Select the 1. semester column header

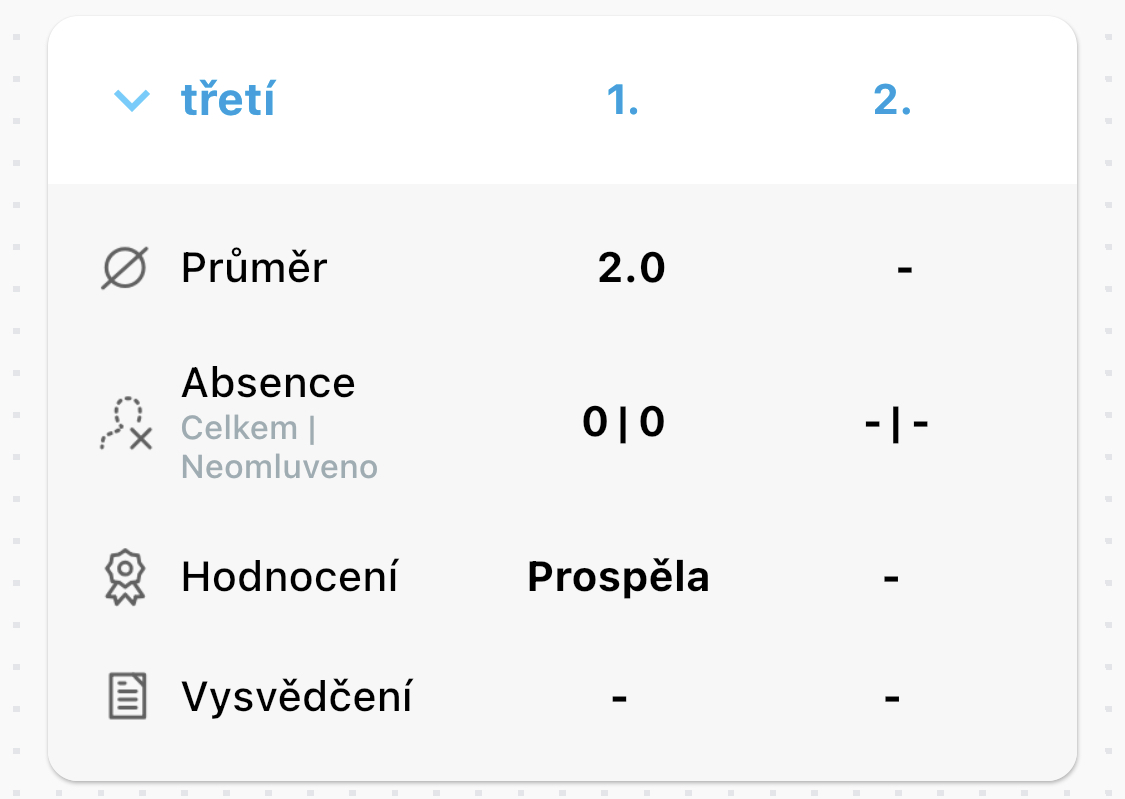pyautogui.click(x=622, y=99)
